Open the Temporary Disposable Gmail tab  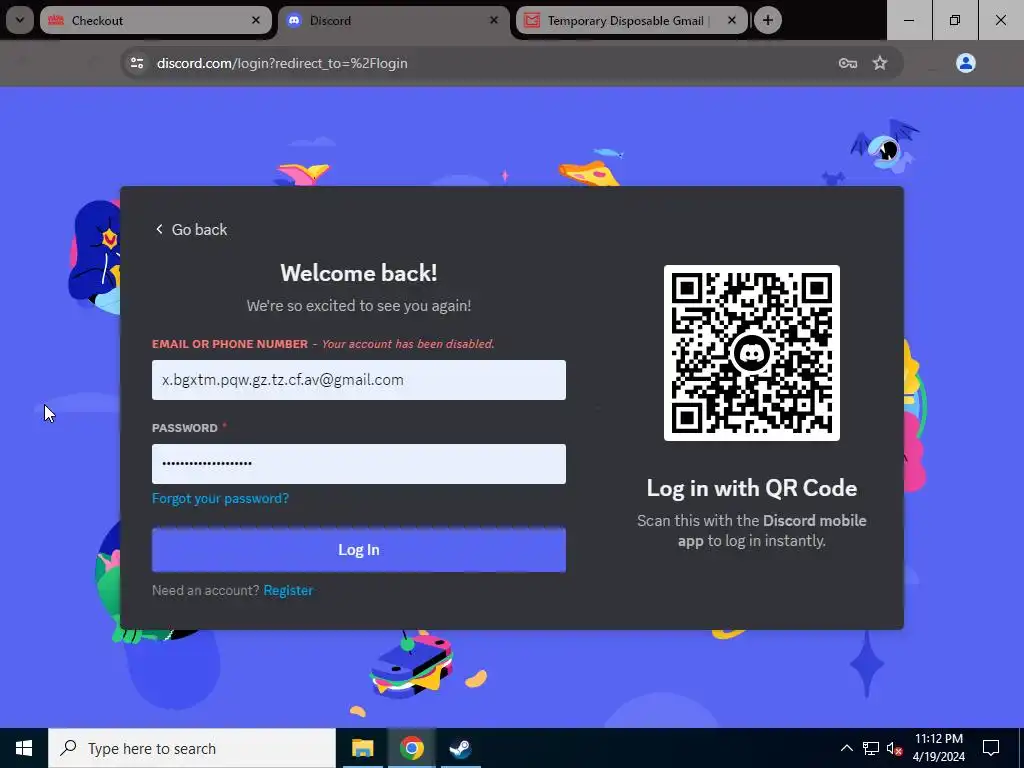[632, 20]
